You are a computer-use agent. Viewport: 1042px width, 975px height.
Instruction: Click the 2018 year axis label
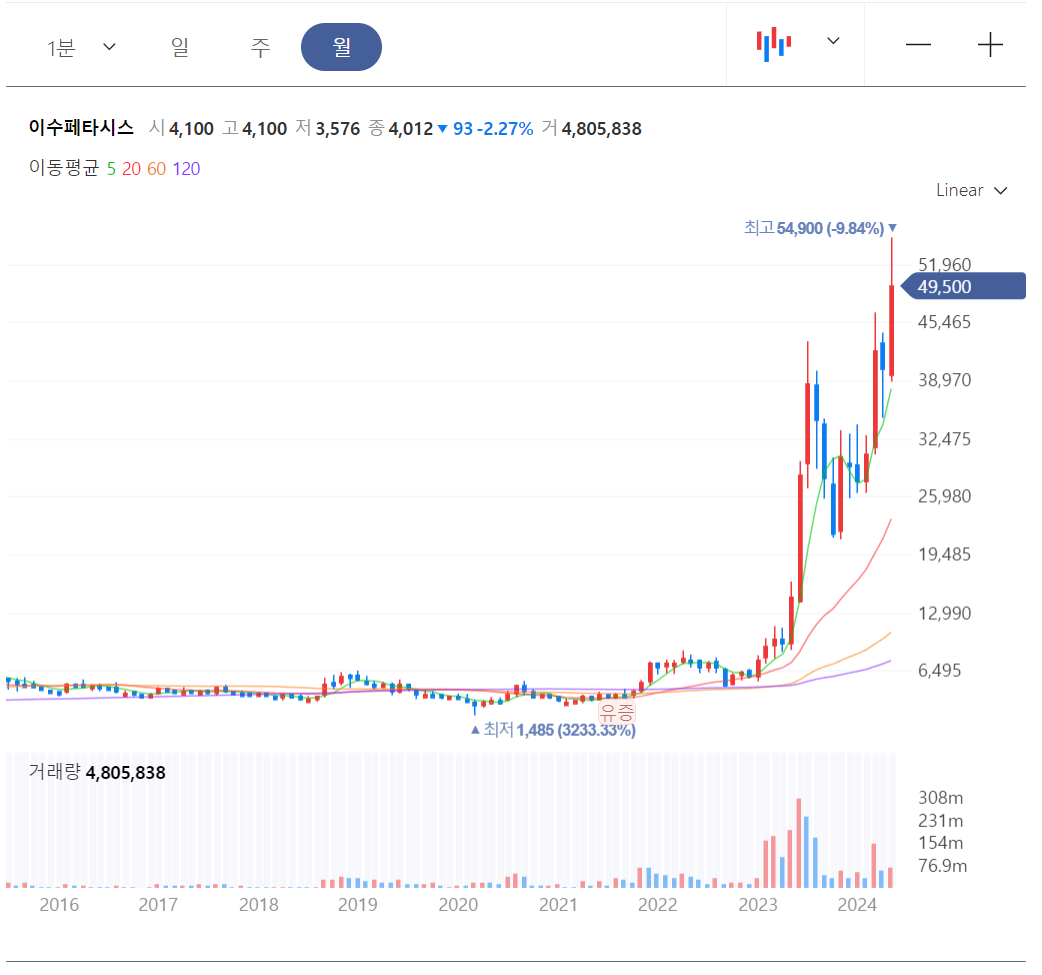point(259,905)
